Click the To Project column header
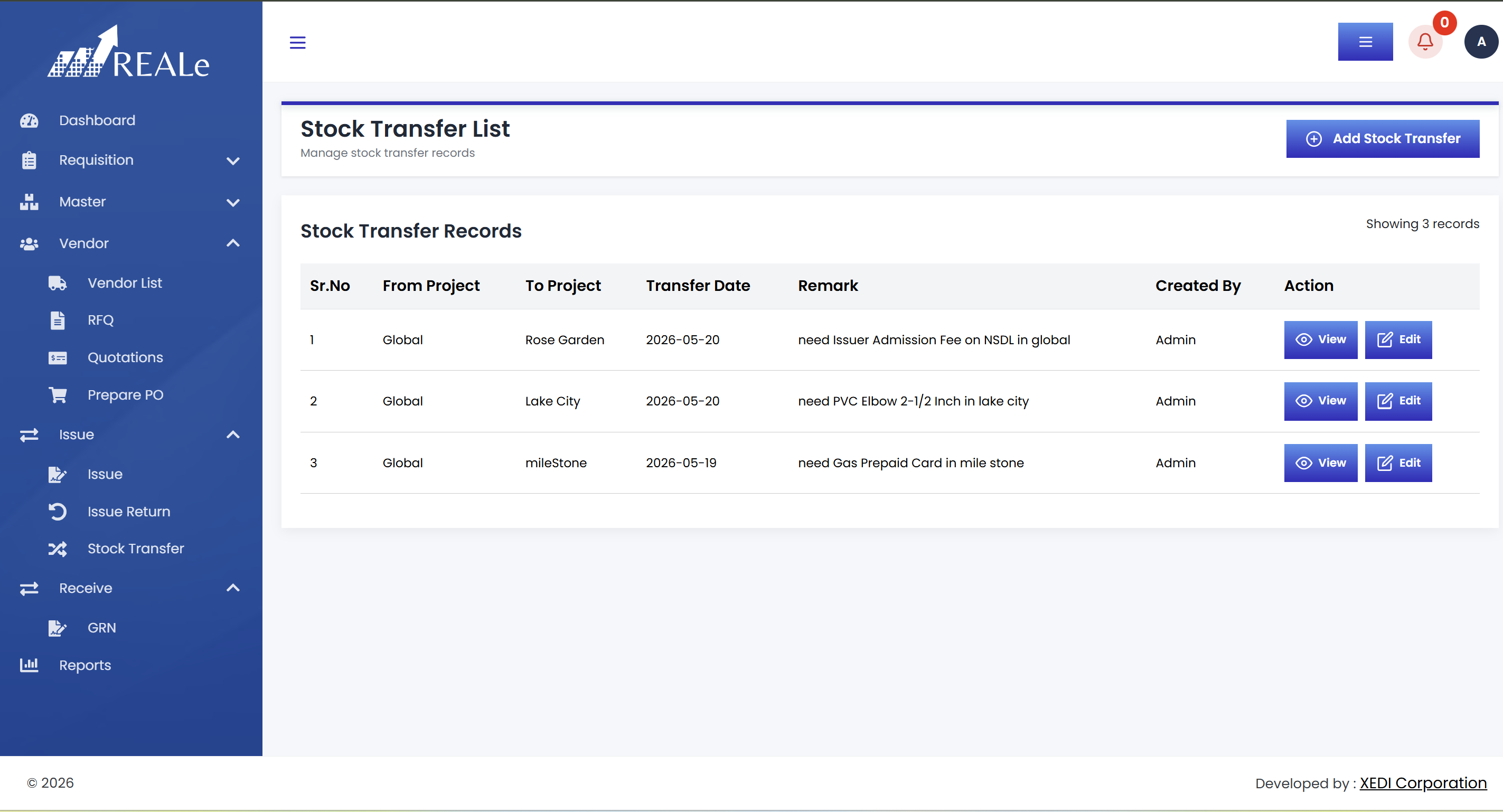The width and height of the screenshot is (1503, 812). pos(563,286)
